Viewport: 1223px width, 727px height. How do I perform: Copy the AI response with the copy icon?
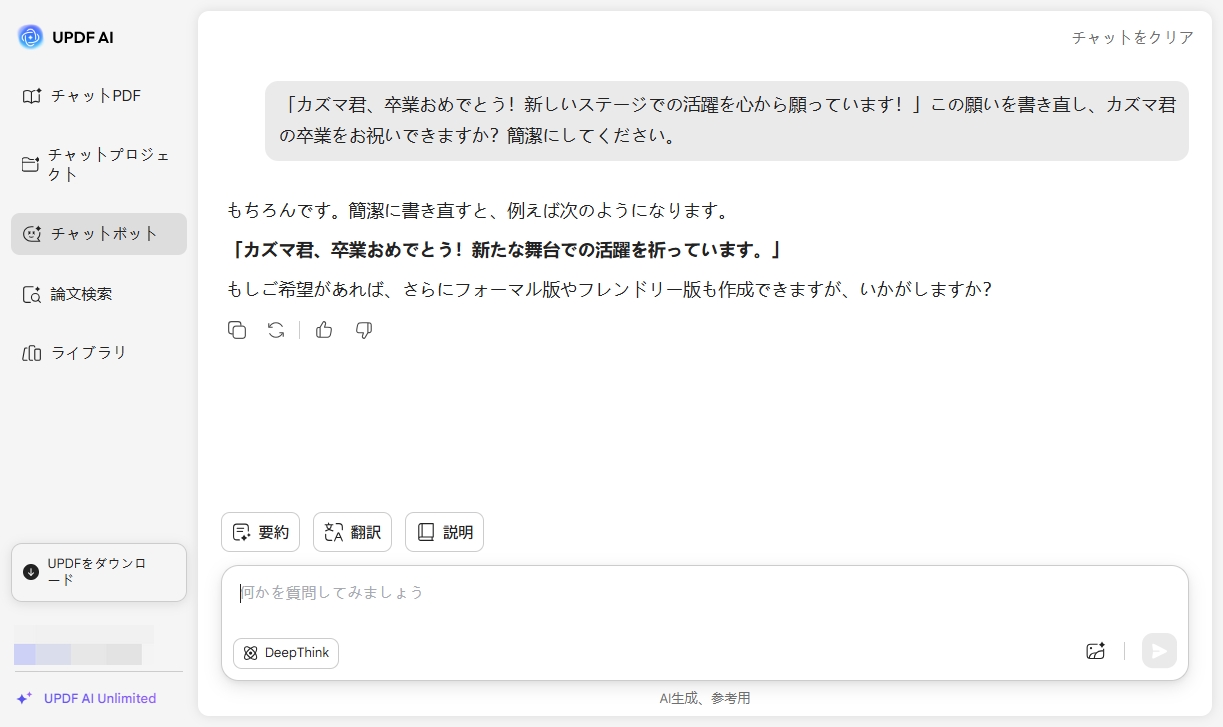click(237, 330)
